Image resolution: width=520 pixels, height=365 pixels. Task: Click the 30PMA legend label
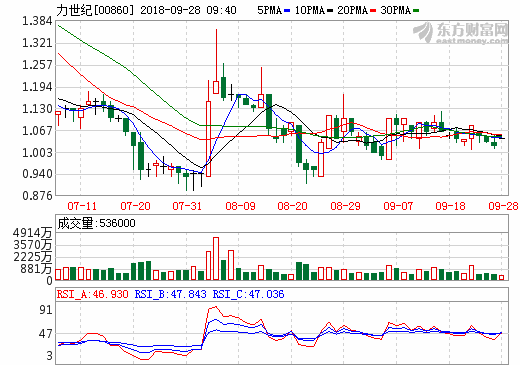pyautogui.click(x=396, y=10)
